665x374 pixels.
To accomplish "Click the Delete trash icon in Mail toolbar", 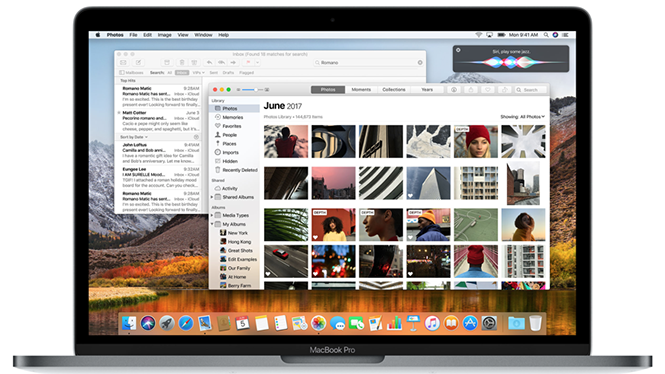I will pyautogui.click(x=182, y=63).
